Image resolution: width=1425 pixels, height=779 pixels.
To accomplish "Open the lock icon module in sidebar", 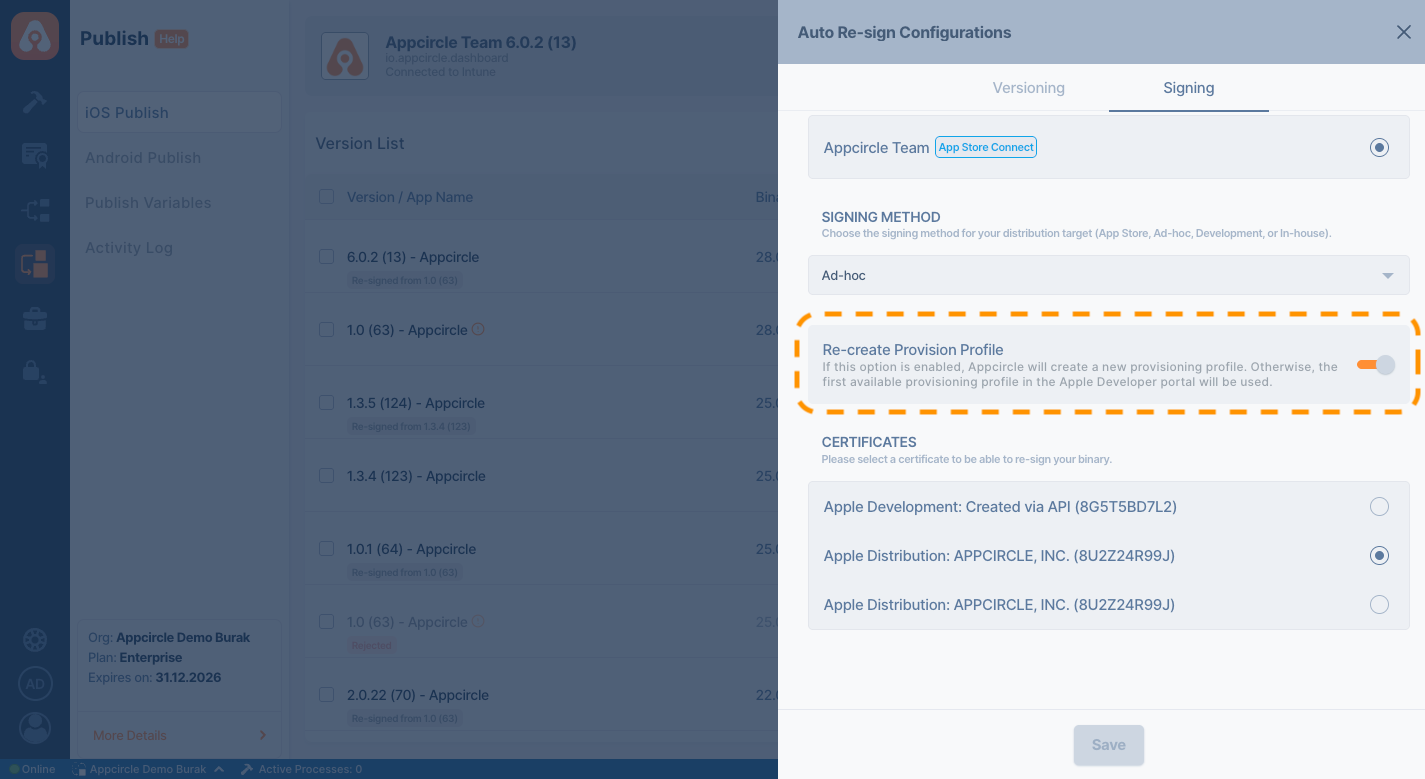I will (x=35, y=372).
